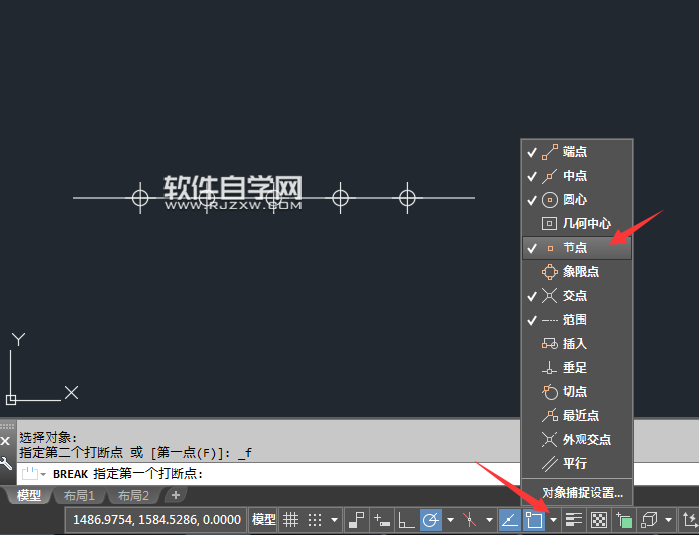Enable 几何中心 geometric center snap

coord(577,224)
